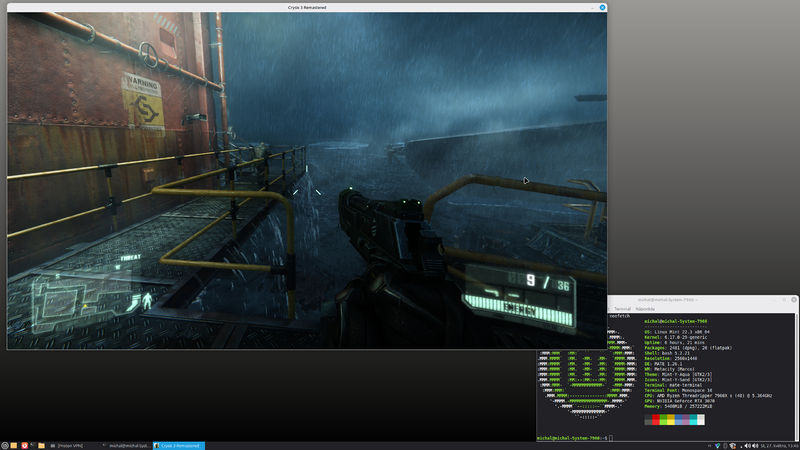800x450 pixels.
Task: Open the Terminal menu in terminal window
Action: click(622, 309)
